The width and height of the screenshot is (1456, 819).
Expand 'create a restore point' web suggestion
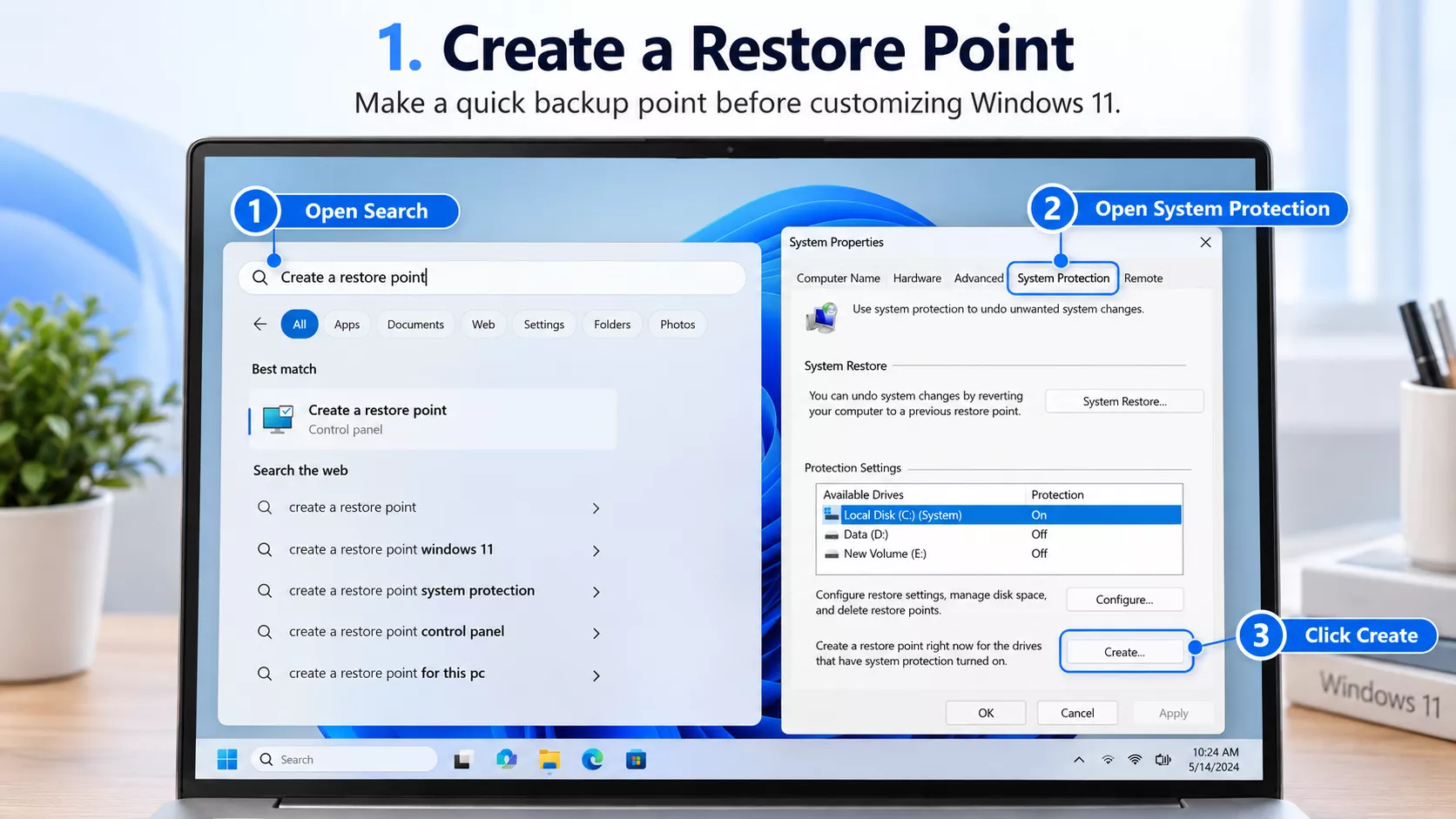point(596,508)
